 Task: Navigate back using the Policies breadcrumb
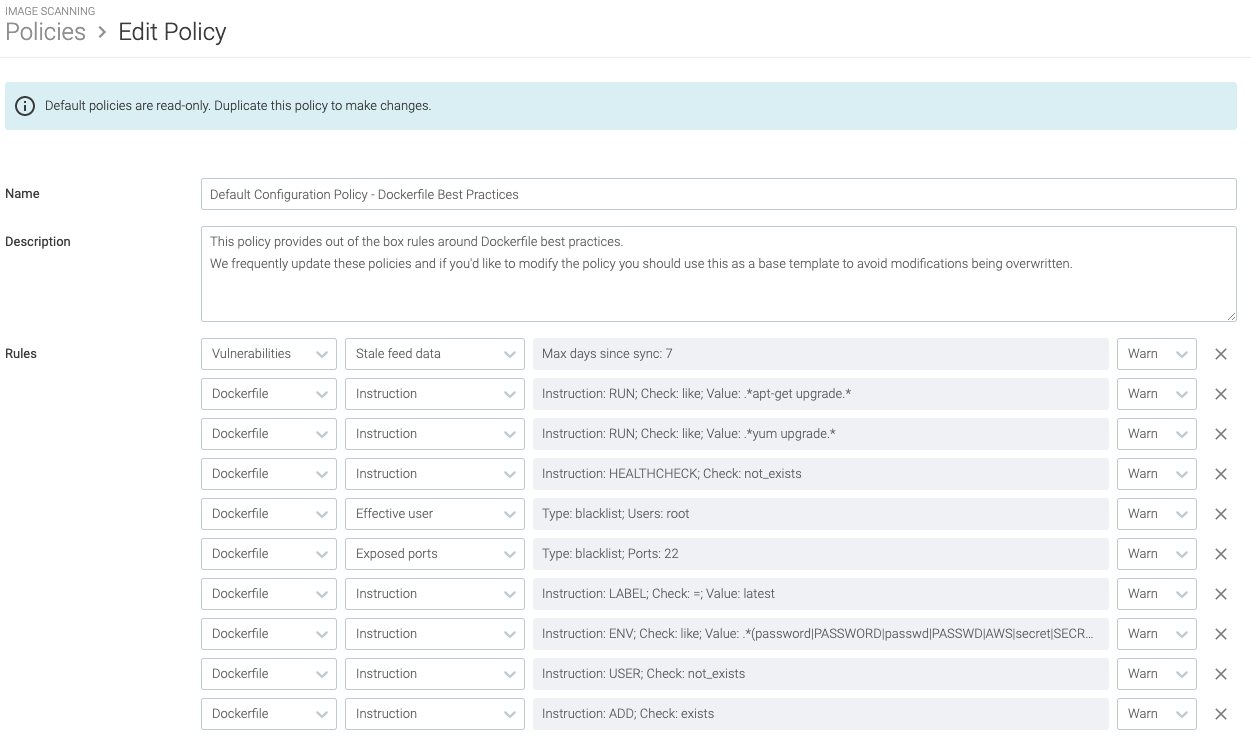[x=45, y=31]
